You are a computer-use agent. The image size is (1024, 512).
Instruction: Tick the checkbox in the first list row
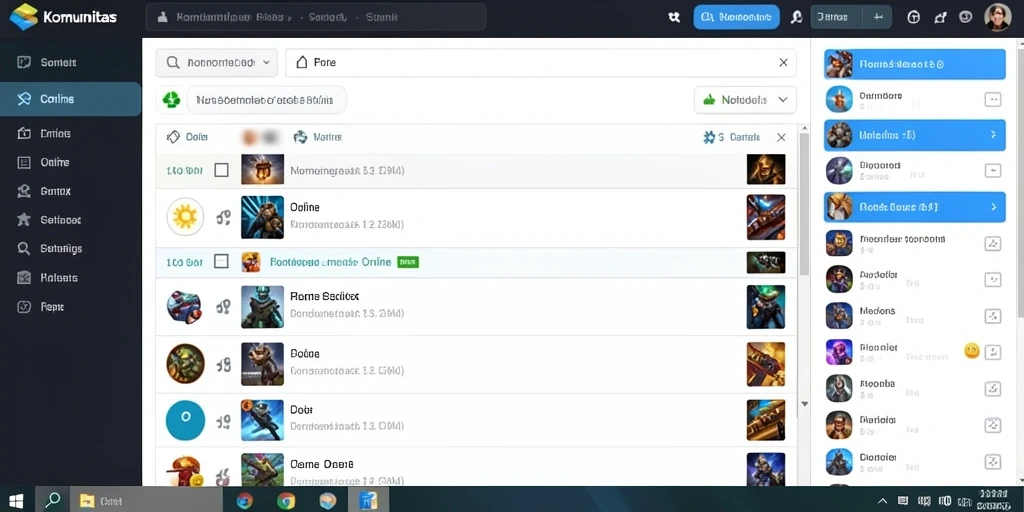(221, 170)
